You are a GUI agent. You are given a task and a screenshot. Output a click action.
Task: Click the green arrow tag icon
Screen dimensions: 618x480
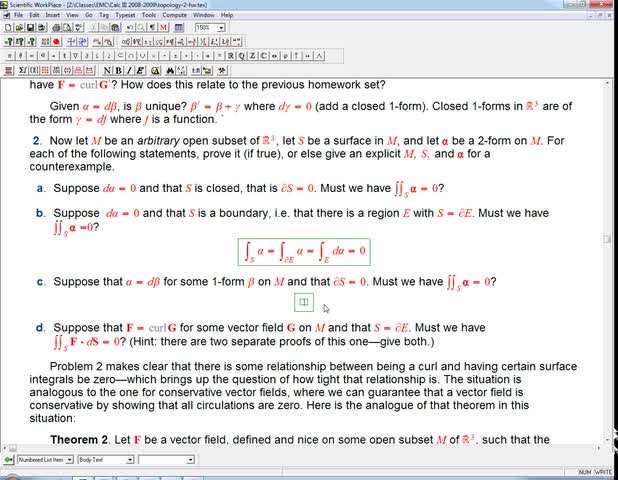[x=8, y=460]
